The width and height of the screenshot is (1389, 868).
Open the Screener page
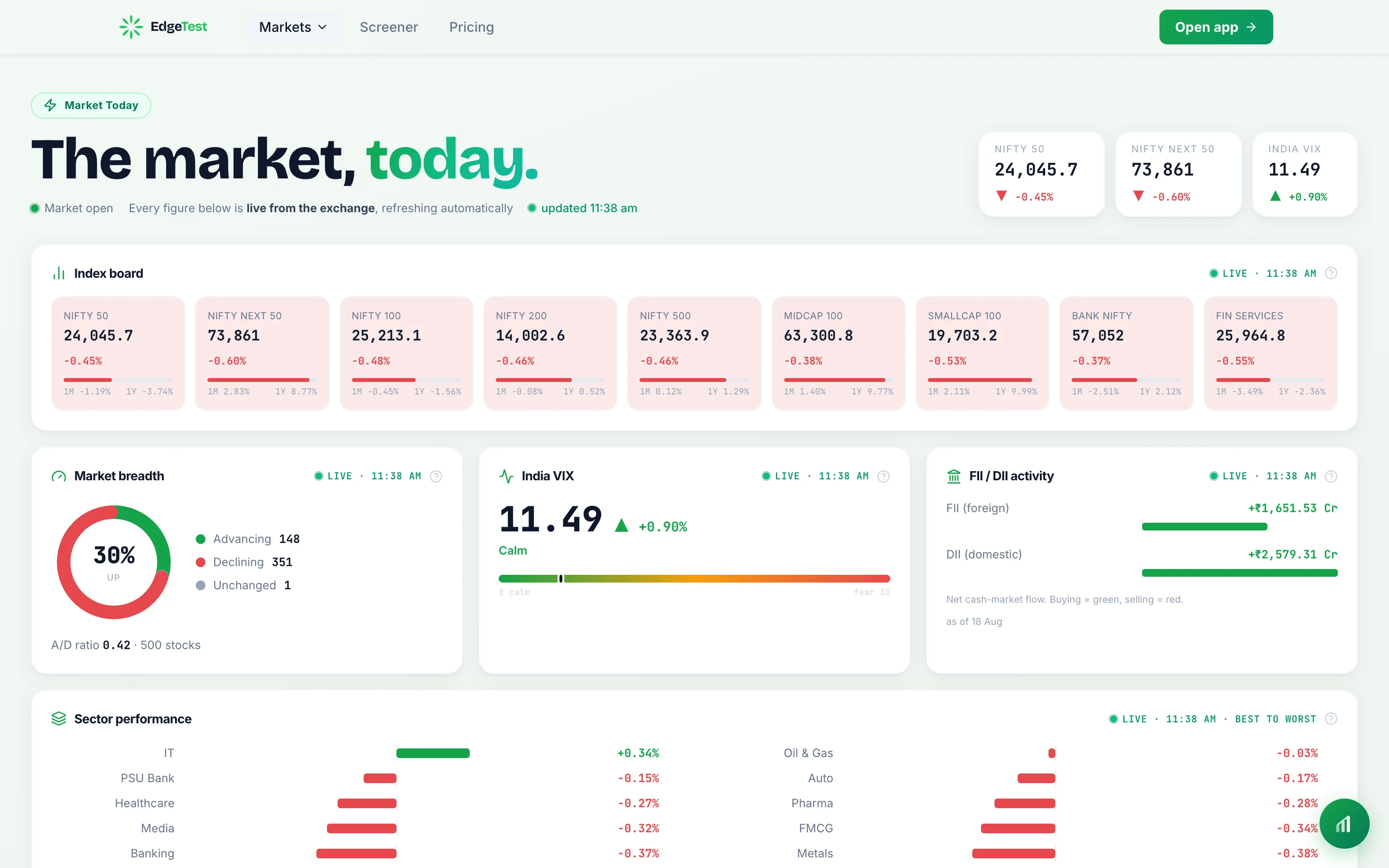pos(389,27)
